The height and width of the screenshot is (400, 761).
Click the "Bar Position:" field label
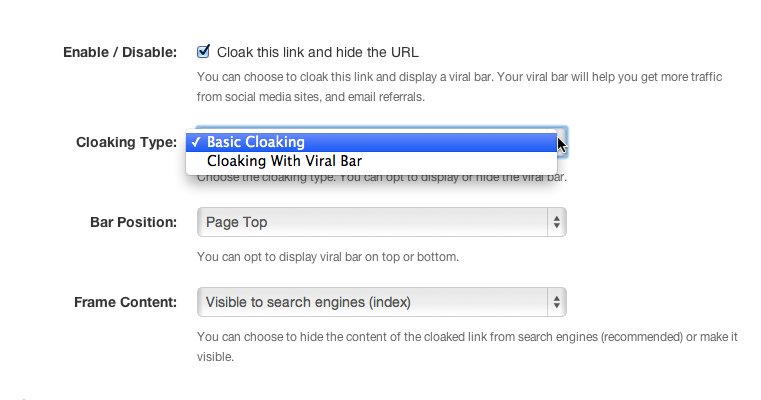[133, 222]
